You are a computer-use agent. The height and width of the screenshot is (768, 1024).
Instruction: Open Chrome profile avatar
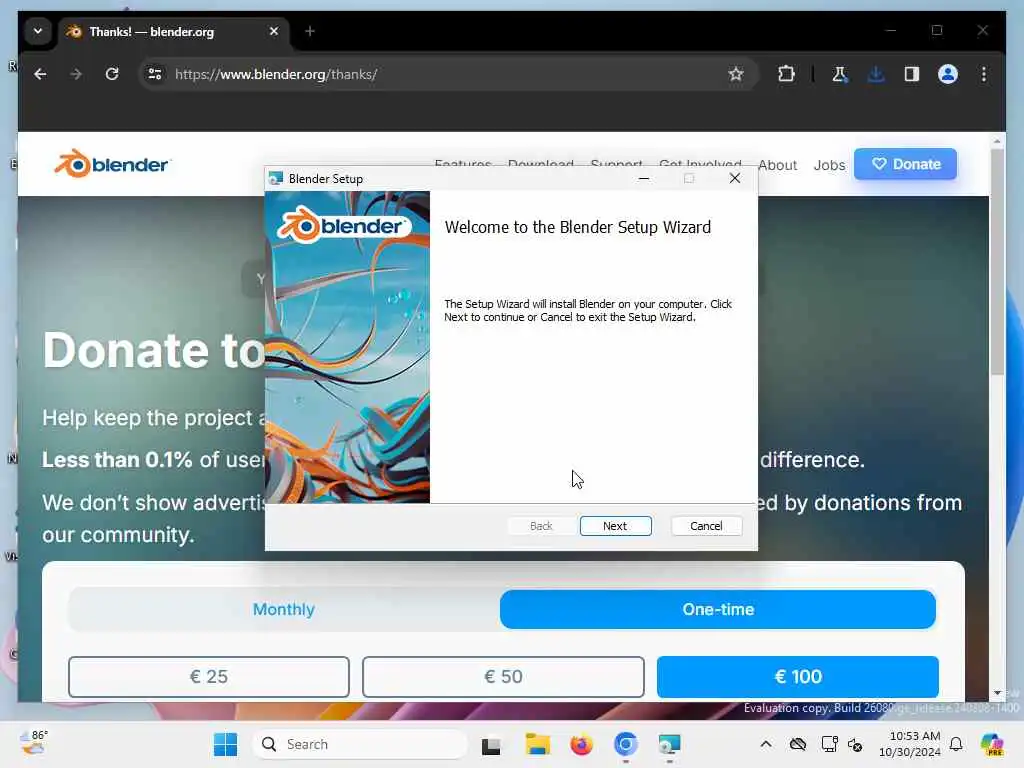click(x=948, y=74)
